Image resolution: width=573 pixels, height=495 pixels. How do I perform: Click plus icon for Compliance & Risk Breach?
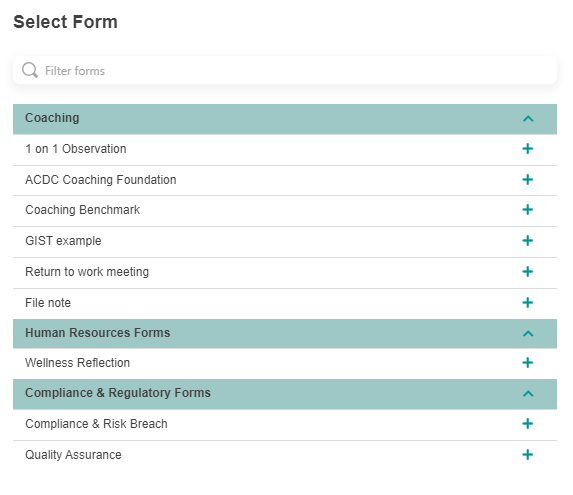527,423
